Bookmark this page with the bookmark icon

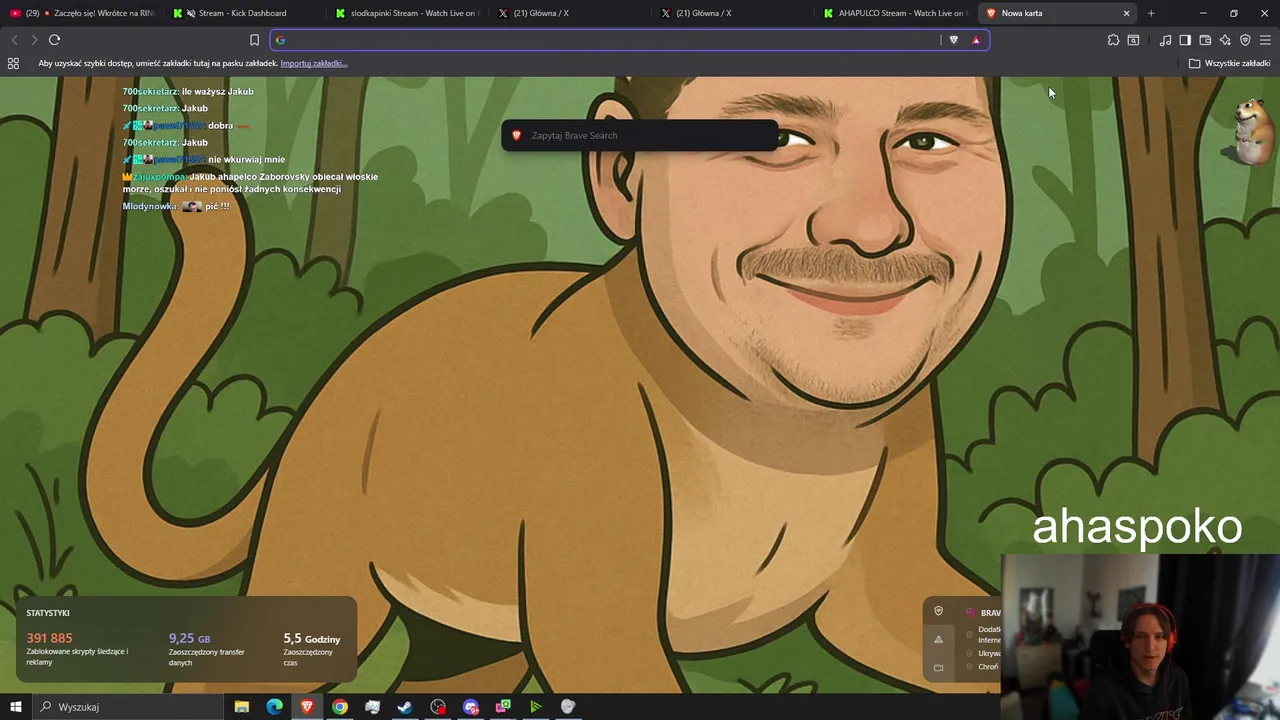pyautogui.click(x=254, y=40)
